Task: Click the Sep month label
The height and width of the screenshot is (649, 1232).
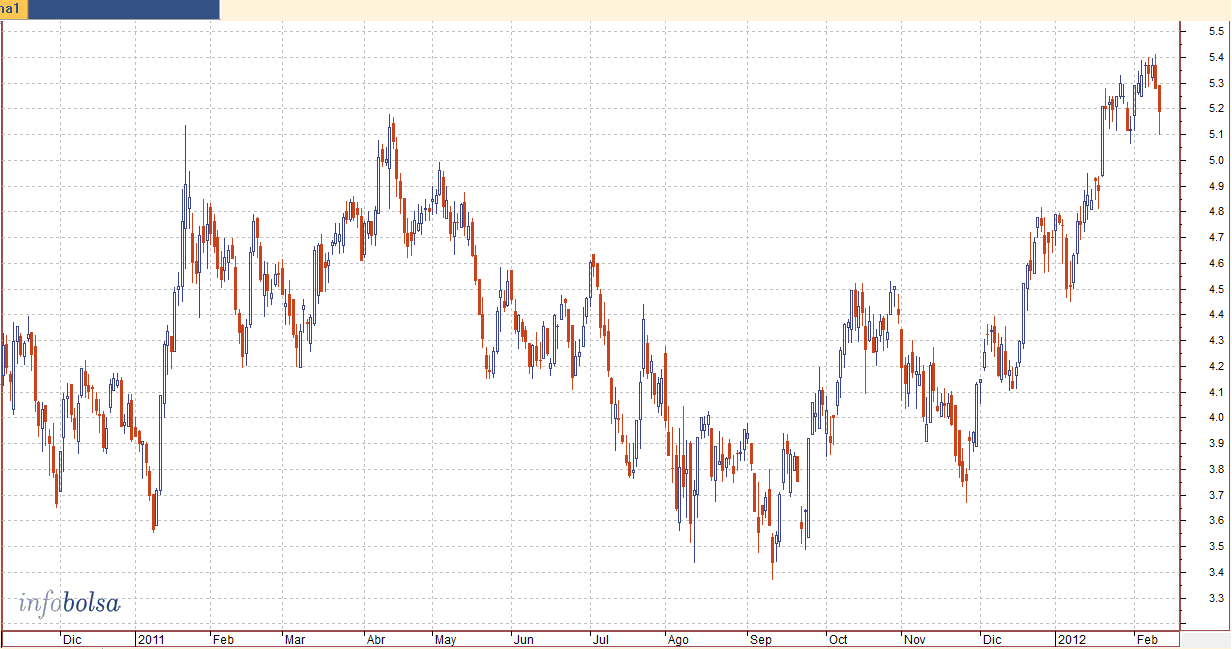Action: pyautogui.click(x=761, y=639)
